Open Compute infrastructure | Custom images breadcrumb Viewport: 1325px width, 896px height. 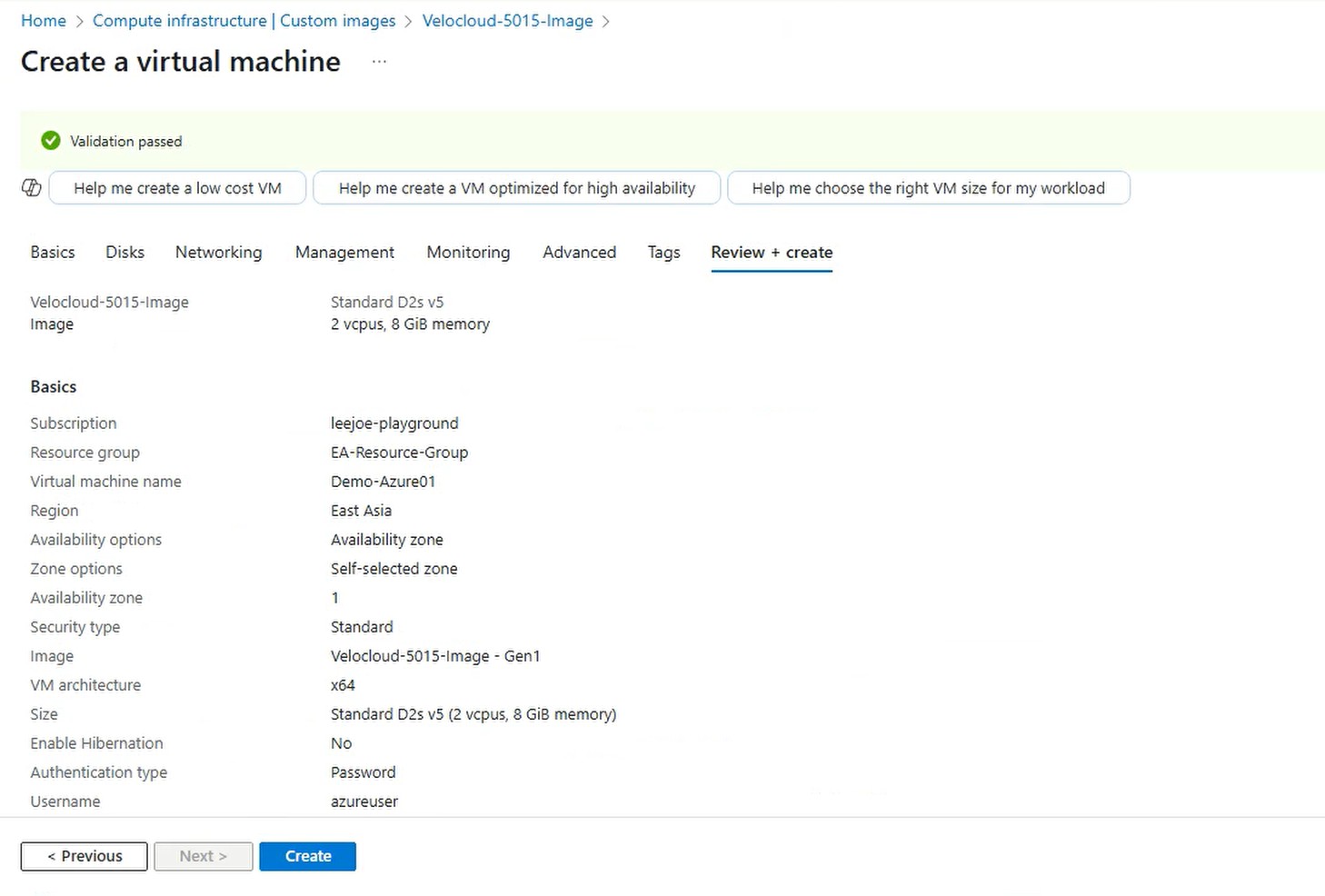[244, 21]
